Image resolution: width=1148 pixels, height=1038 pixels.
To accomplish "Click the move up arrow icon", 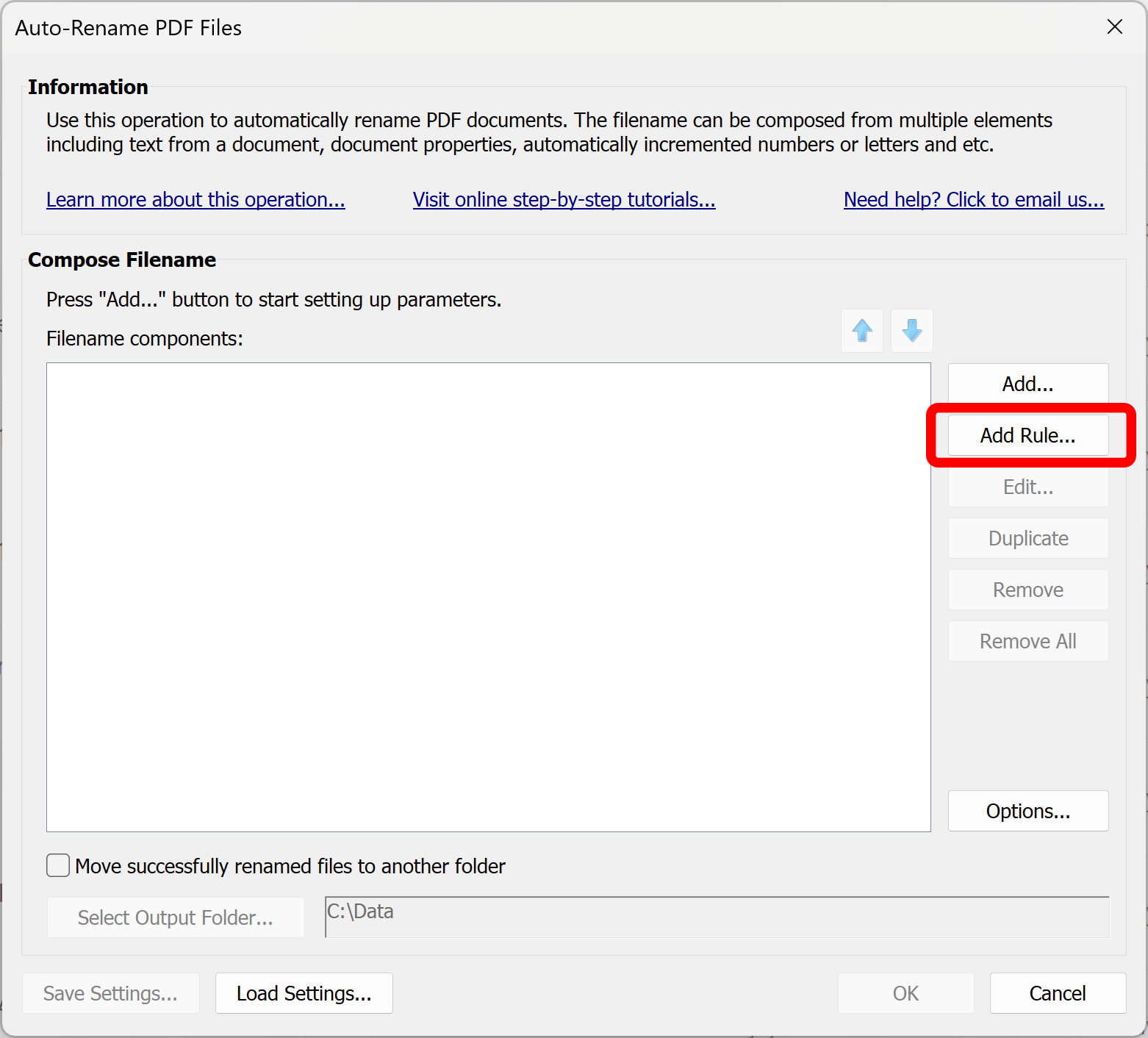I will click(862, 331).
